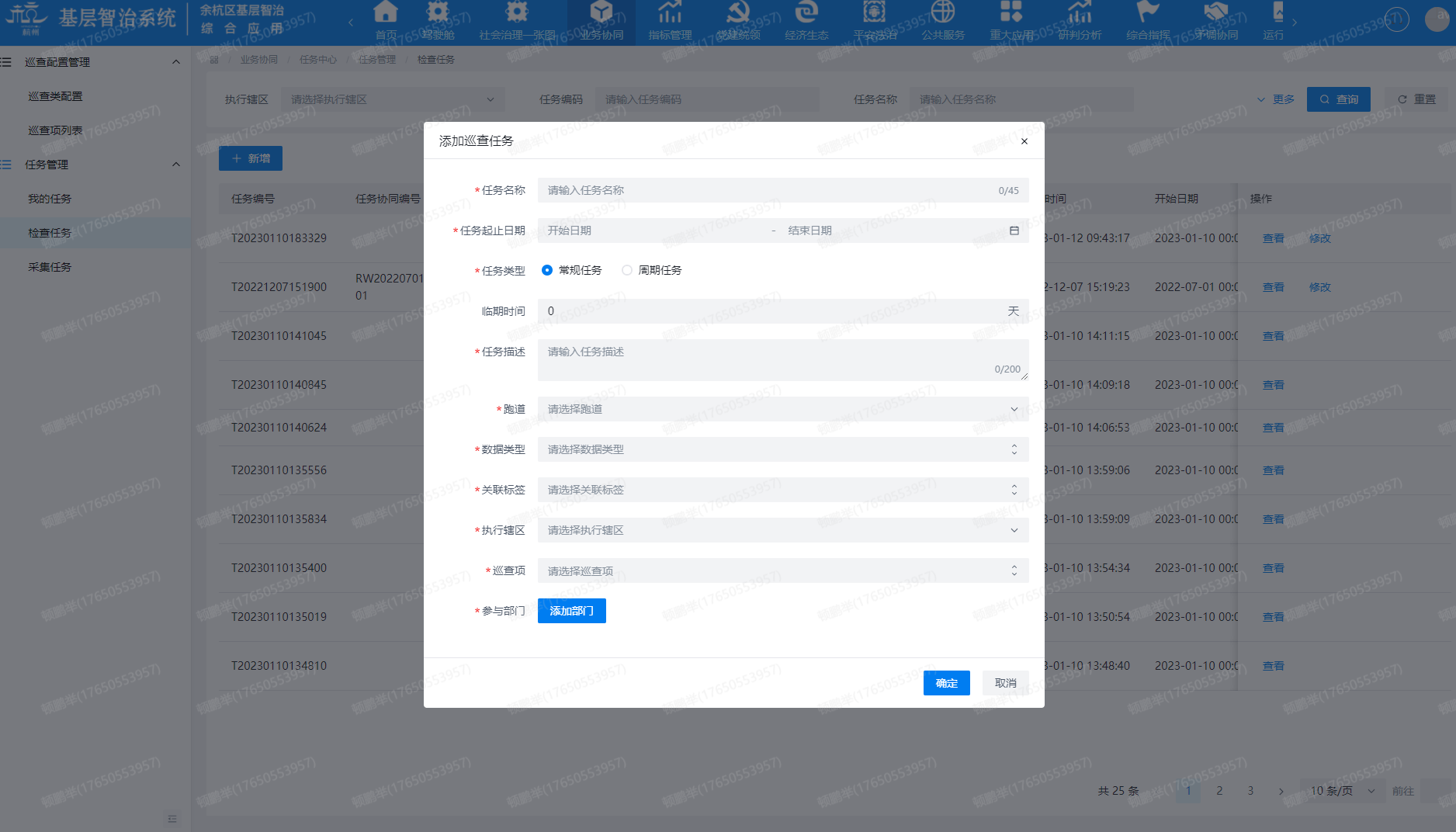Click 修改 for task T20221207151900
This screenshot has width=1456, height=832.
click(x=1320, y=287)
